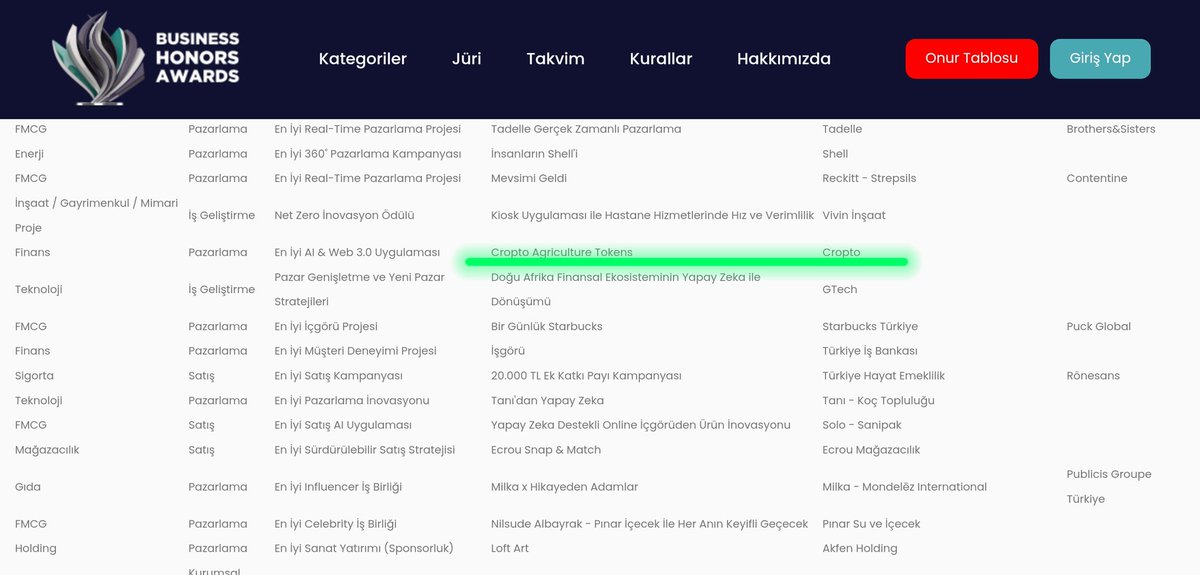Image resolution: width=1200 pixels, height=575 pixels.
Task: Select the Cropto Agriculture Tokens project
Action: pos(562,252)
